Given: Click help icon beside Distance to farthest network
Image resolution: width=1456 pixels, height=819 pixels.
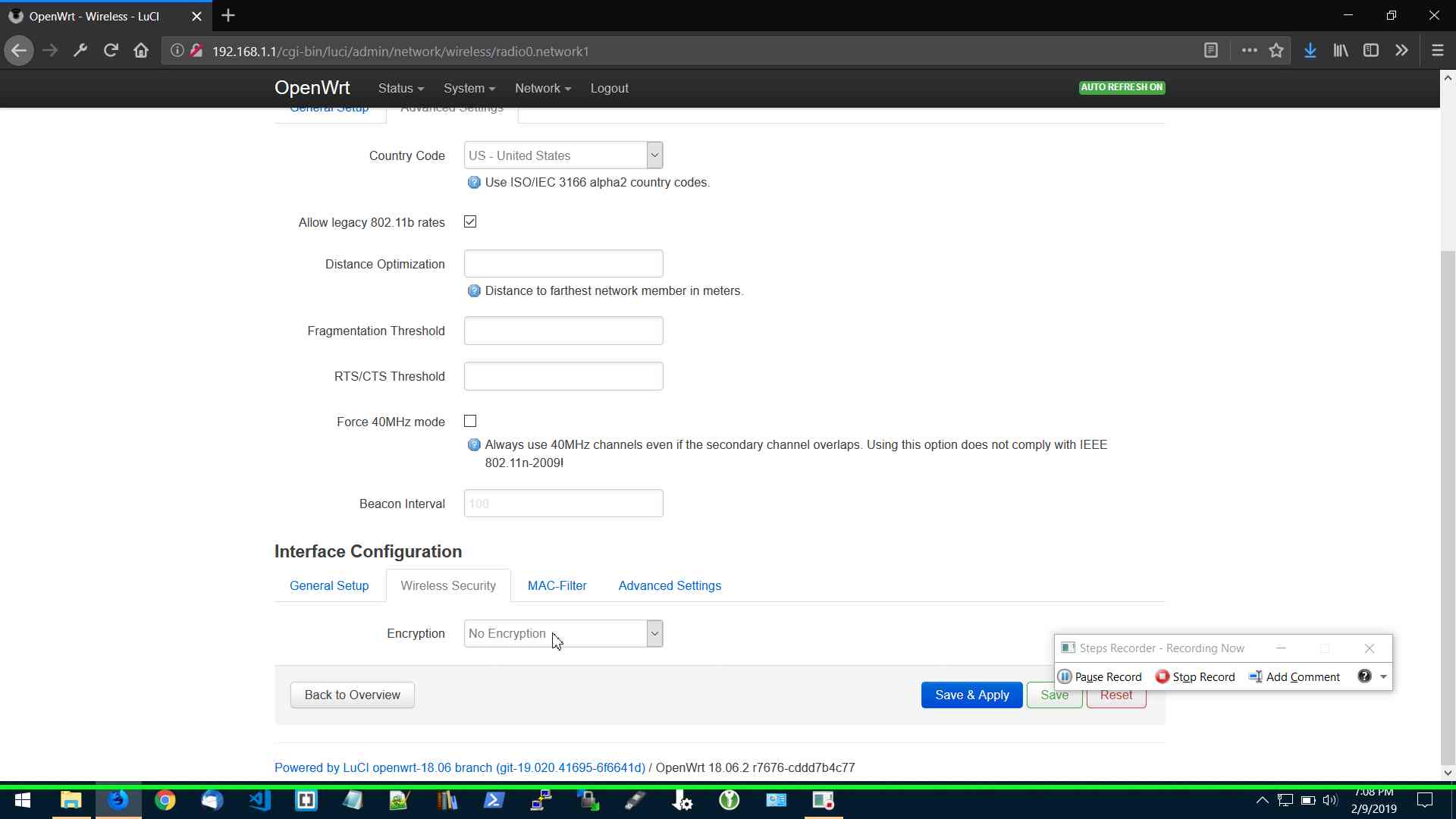Looking at the screenshot, I should (474, 291).
